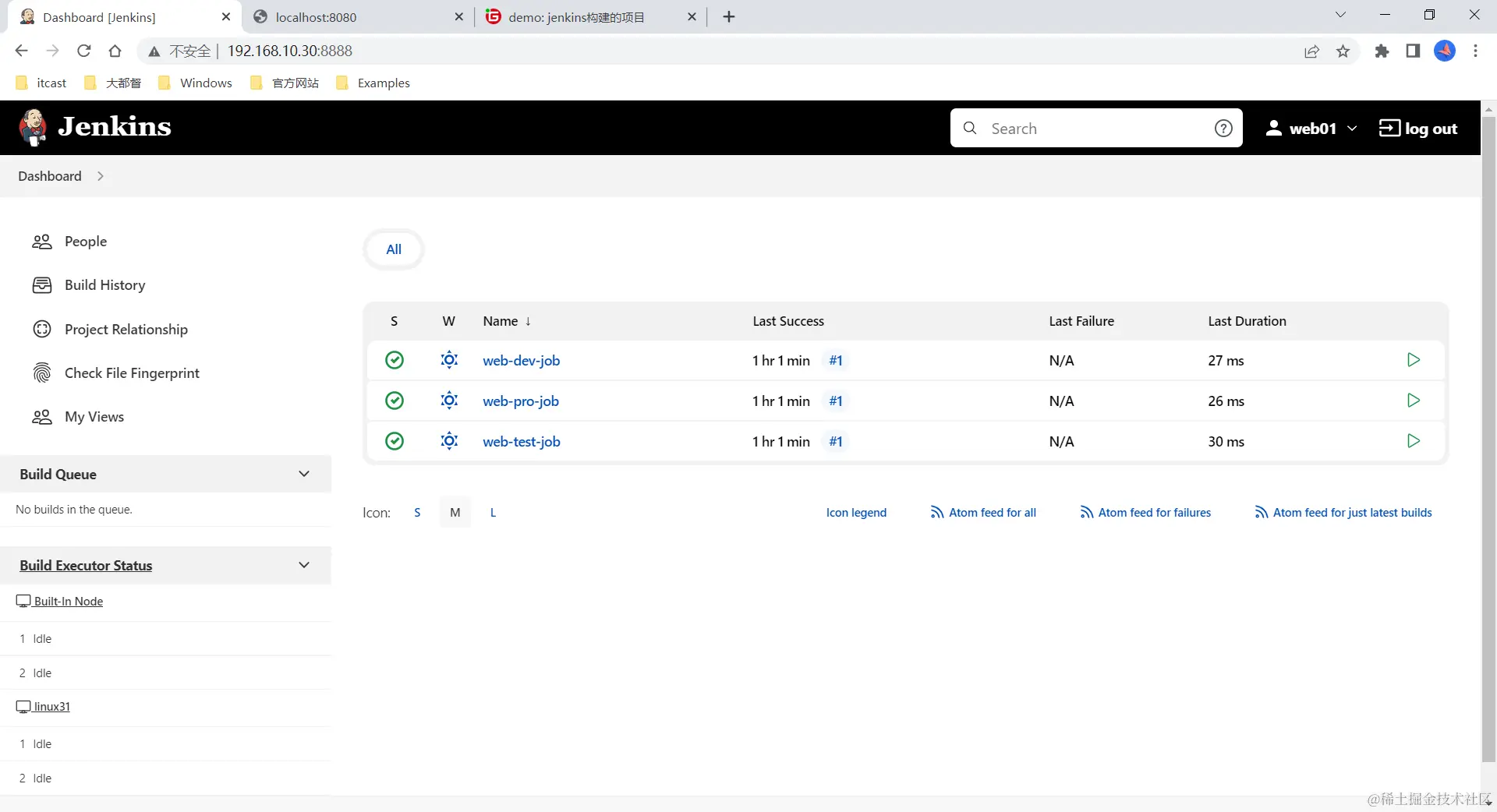This screenshot has width=1497, height=812.
Task: Open the web-dev-job project link
Action: [521, 361]
